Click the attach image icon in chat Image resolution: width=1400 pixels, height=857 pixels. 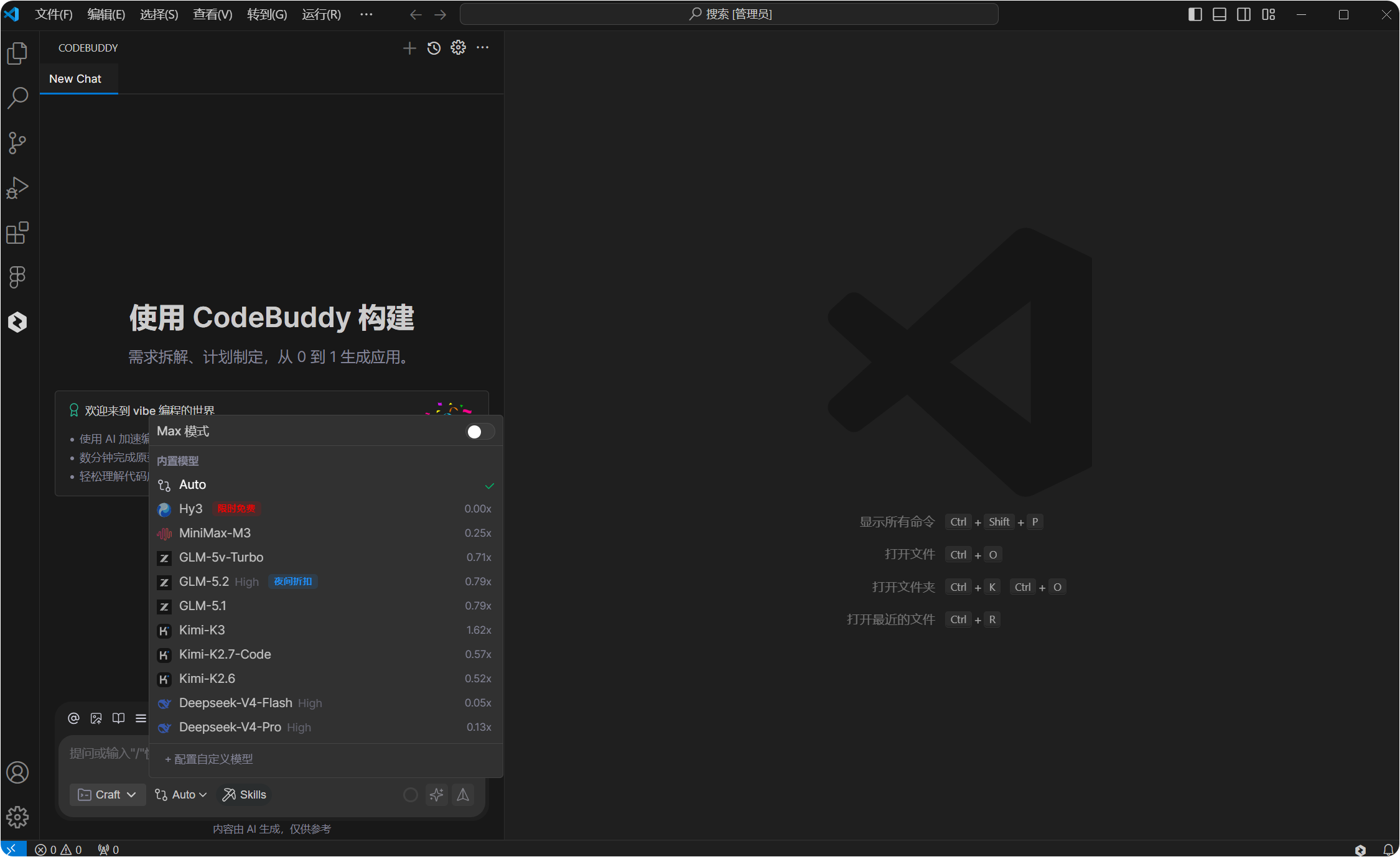pos(96,718)
